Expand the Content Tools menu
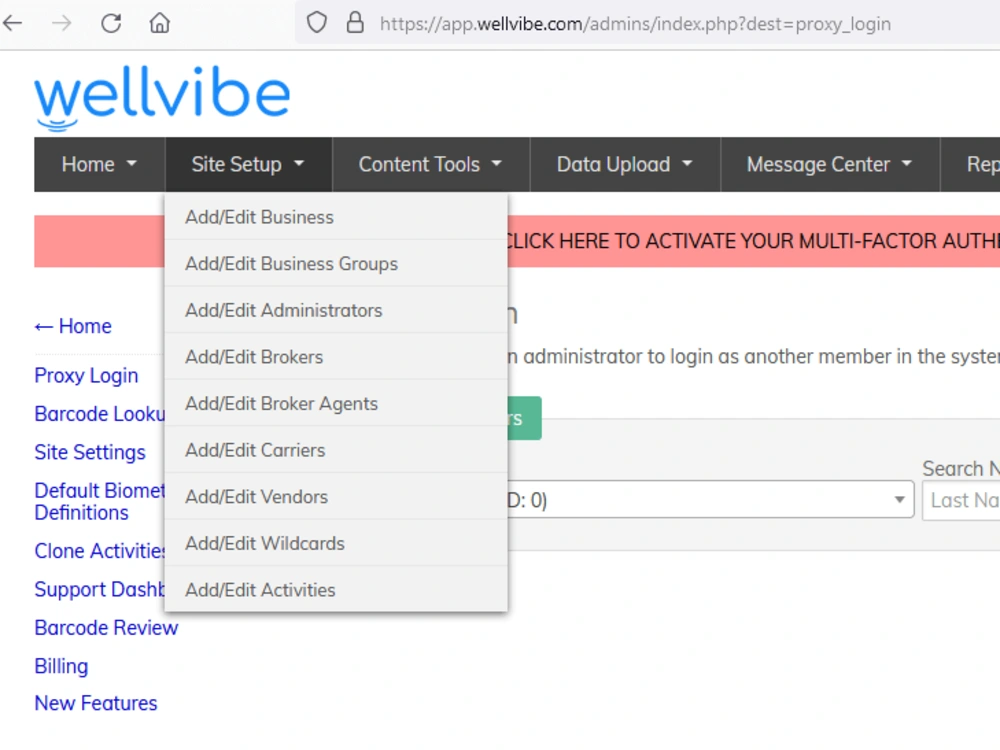The height and width of the screenshot is (750, 1000). point(430,165)
